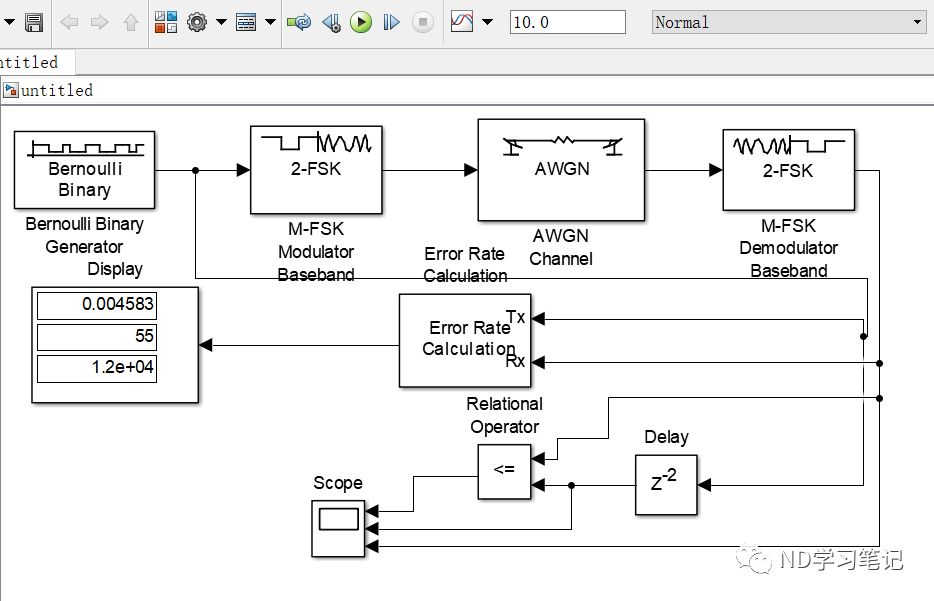Select the Bernoulli Binary Generator block

[85, 170]
